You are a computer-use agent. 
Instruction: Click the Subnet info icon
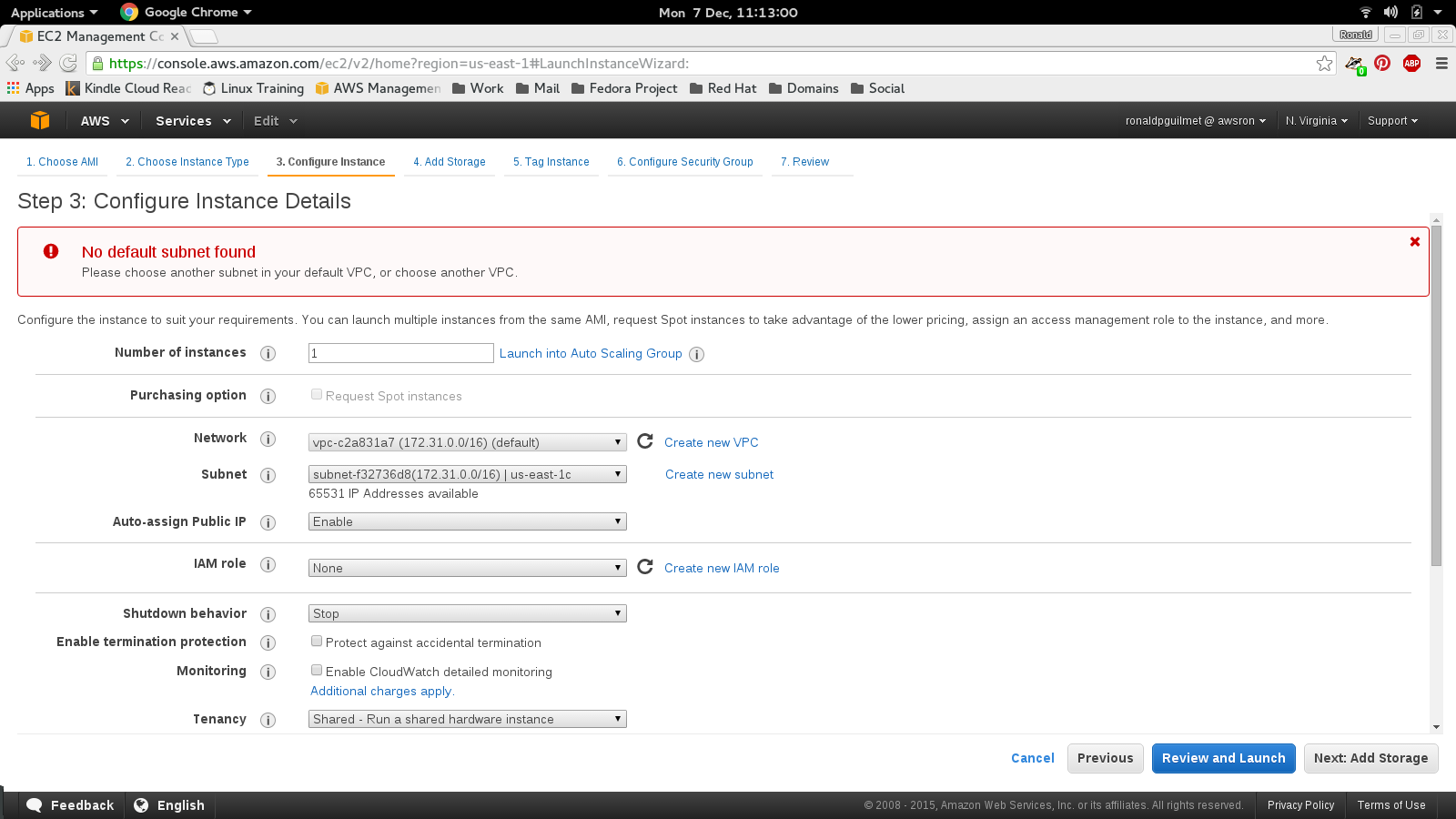tap(268, 475)
